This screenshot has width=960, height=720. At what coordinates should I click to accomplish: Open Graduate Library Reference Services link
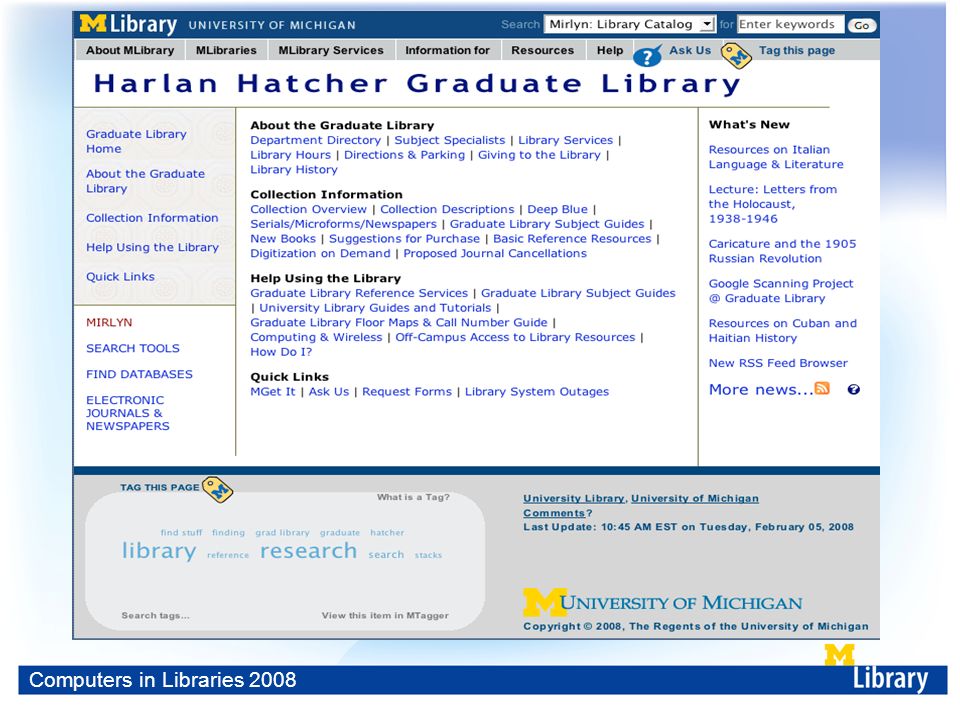point(359,293)
